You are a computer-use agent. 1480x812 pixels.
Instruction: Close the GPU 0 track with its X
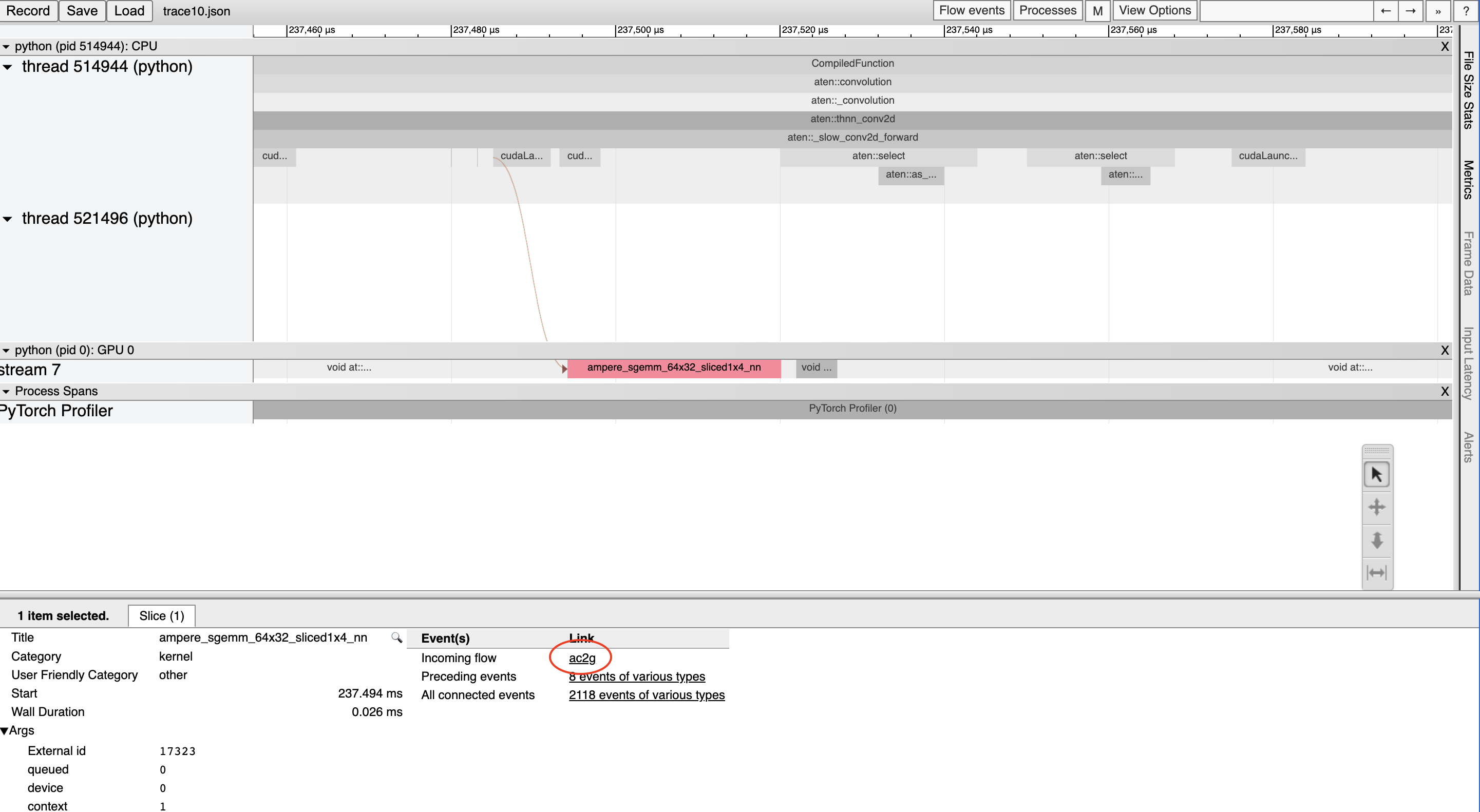[x=1445, y=350]
